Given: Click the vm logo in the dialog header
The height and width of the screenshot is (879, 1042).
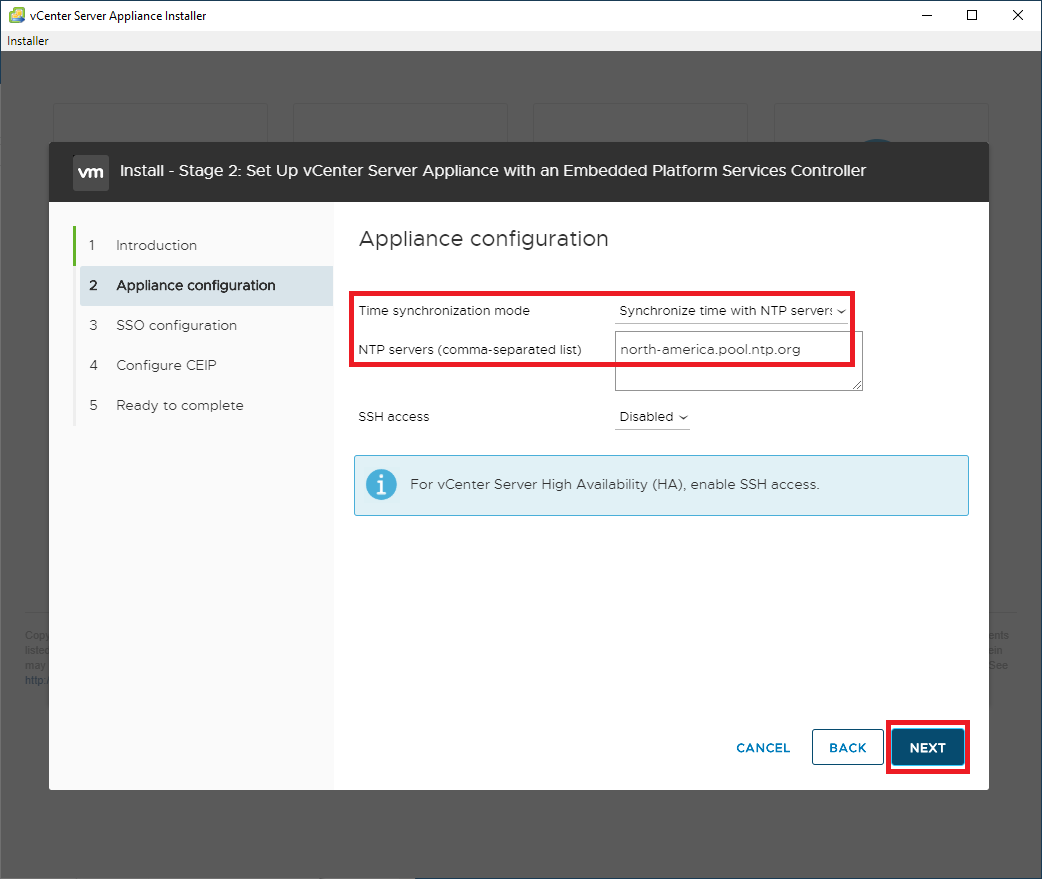Looking at the screenshot, I should pyautogui.click(x=91, y=171).
